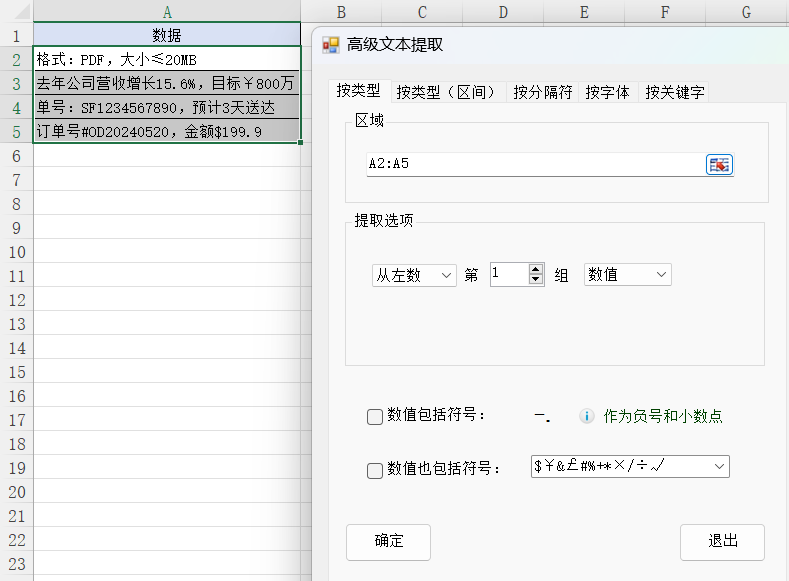The height and width of the screenshot is (581, 789).
Task: Click the dialog title icon beside 高级文本提取
Action: tap(331, 45)
